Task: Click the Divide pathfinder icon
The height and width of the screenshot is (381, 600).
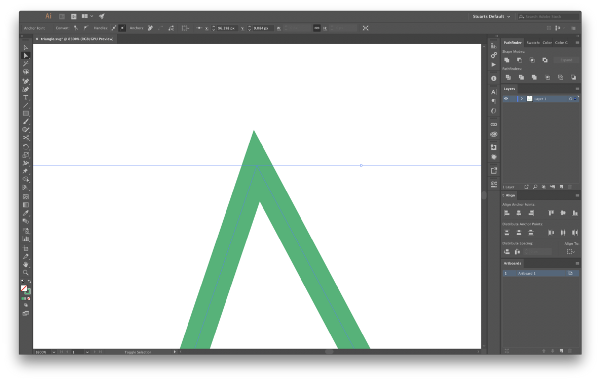Action: point(508,77)
